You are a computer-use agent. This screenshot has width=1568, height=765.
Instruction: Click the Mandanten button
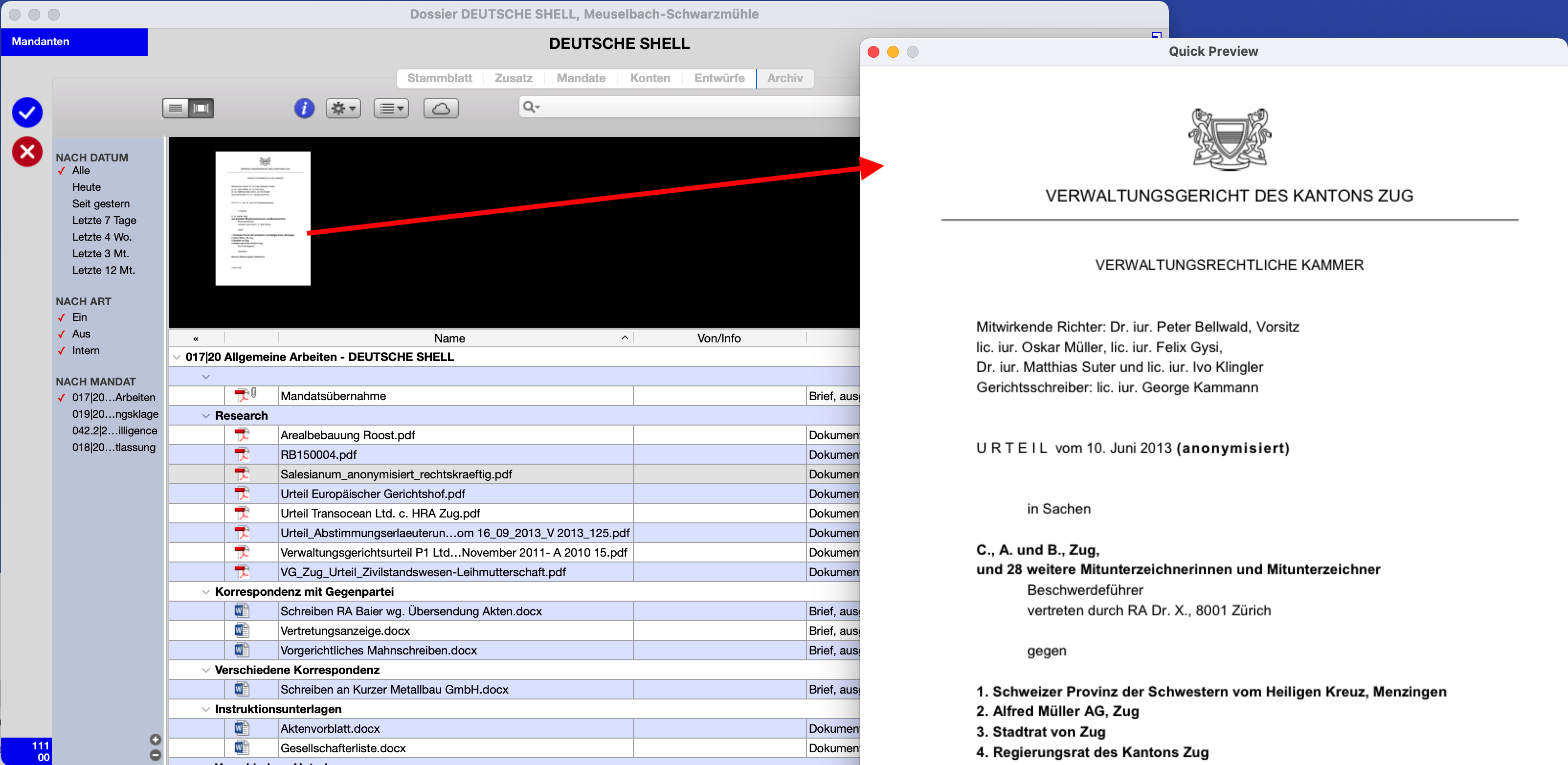pos(74,42)
